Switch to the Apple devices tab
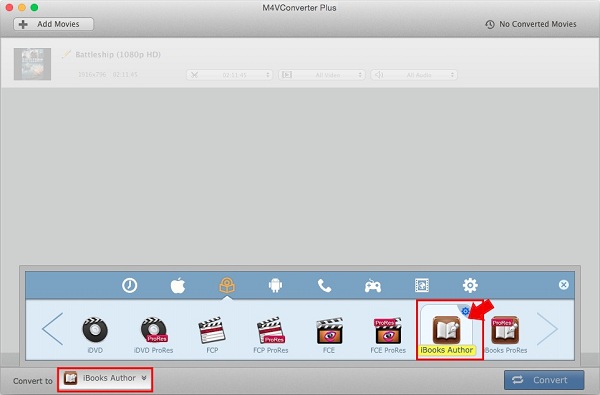The height and width of the screenshot is (395, 600). click(178, 286)
